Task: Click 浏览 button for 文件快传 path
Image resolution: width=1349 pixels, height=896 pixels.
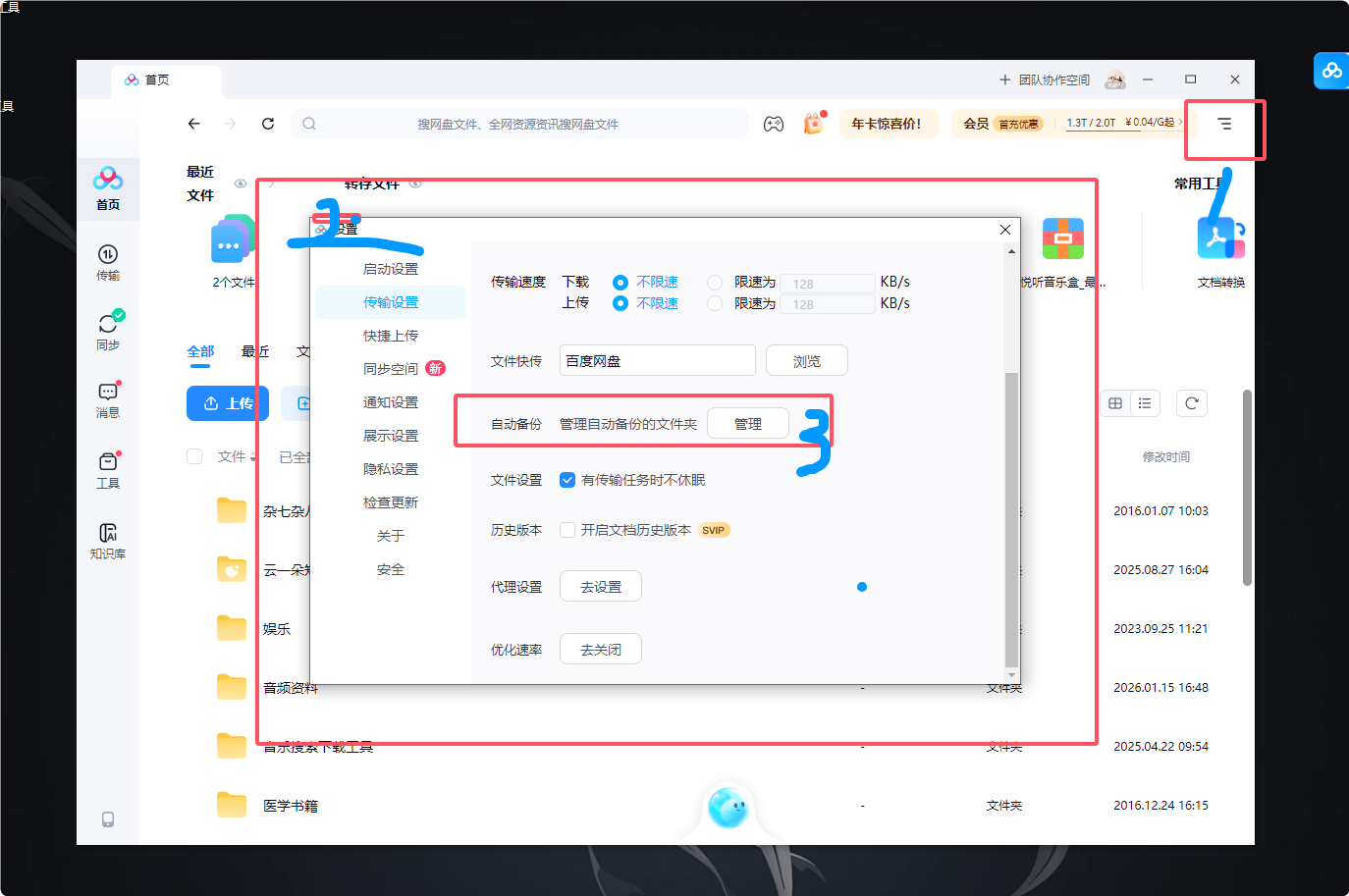Action: pos(807,361)
